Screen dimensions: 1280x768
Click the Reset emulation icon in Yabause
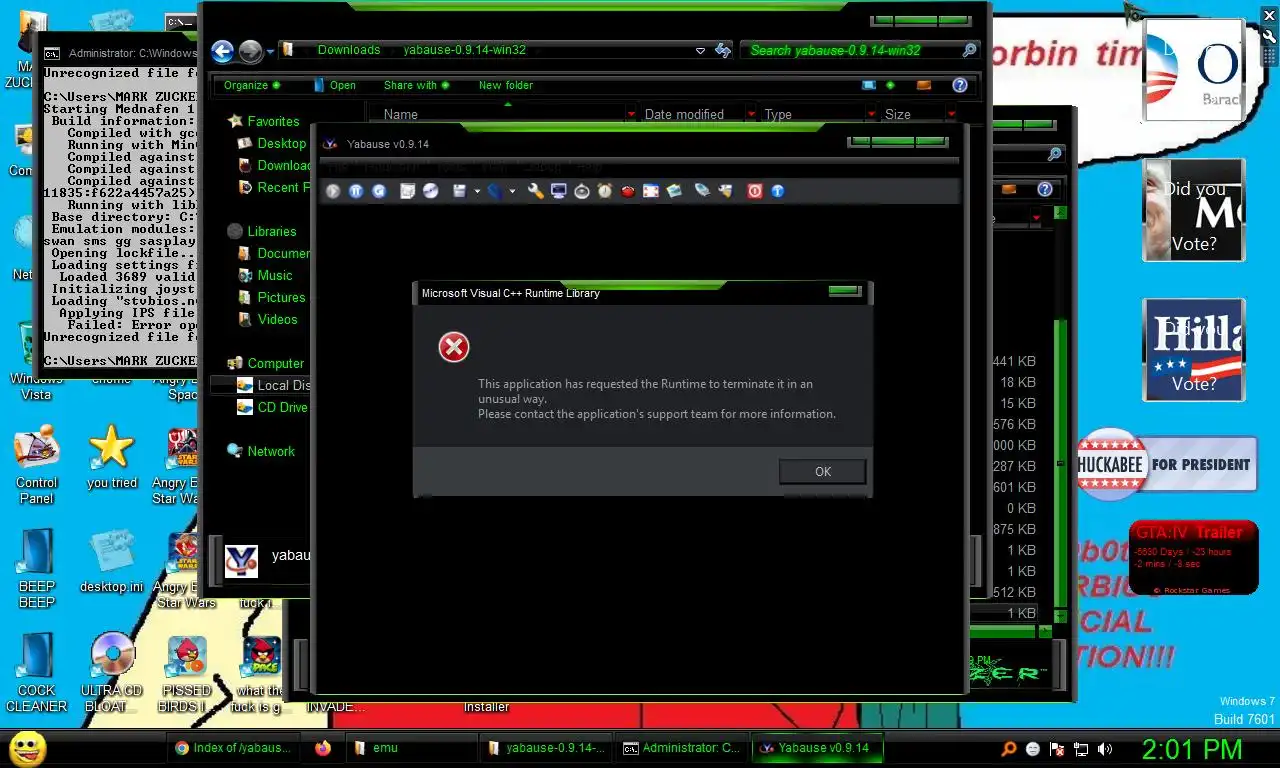(379, 191)
